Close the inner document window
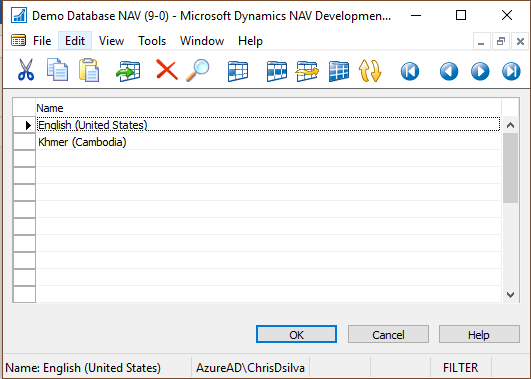531x379 pixels. (x=520, y=42)
